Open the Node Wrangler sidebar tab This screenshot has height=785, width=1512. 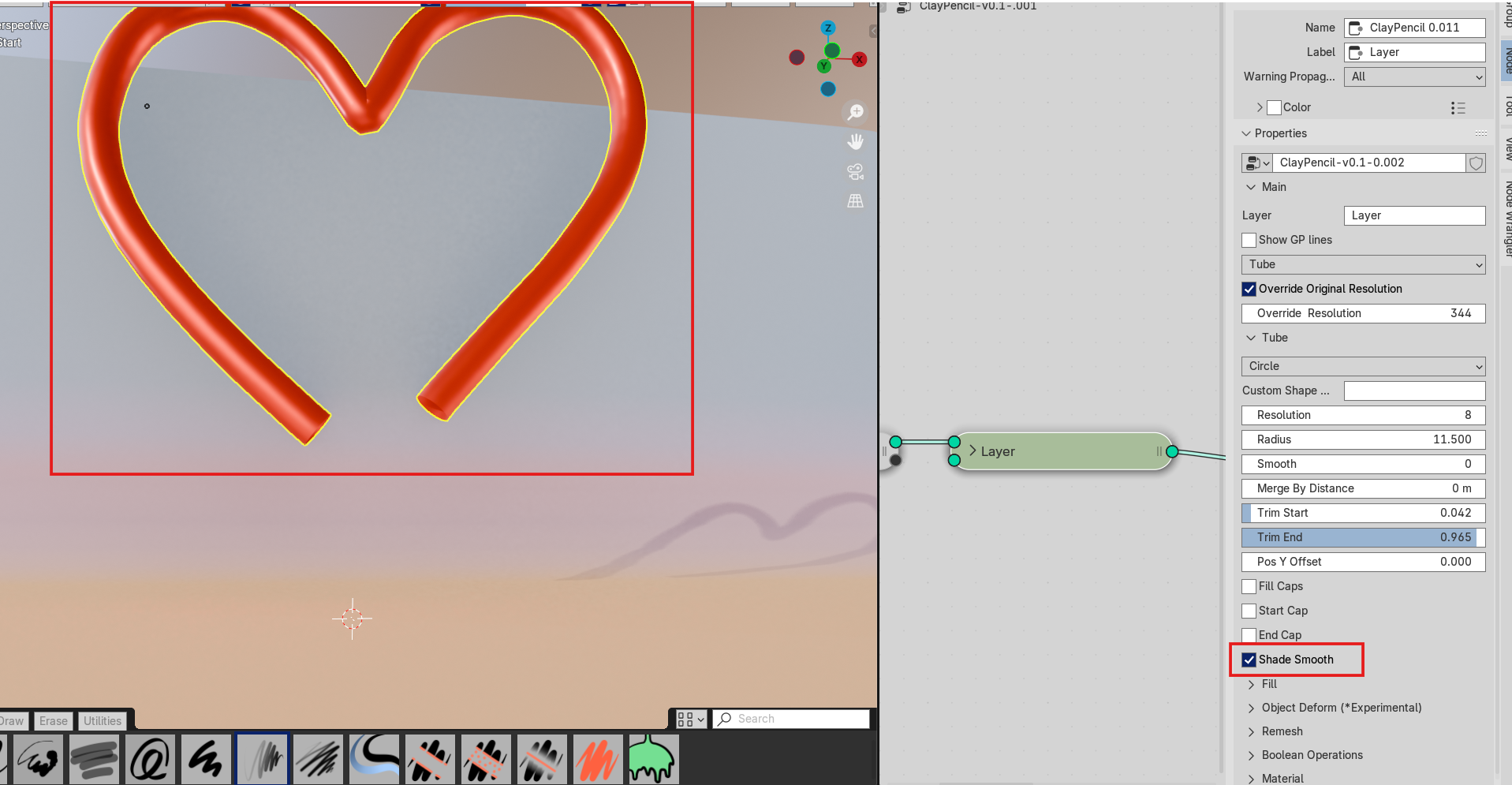tap(1506, 219)
